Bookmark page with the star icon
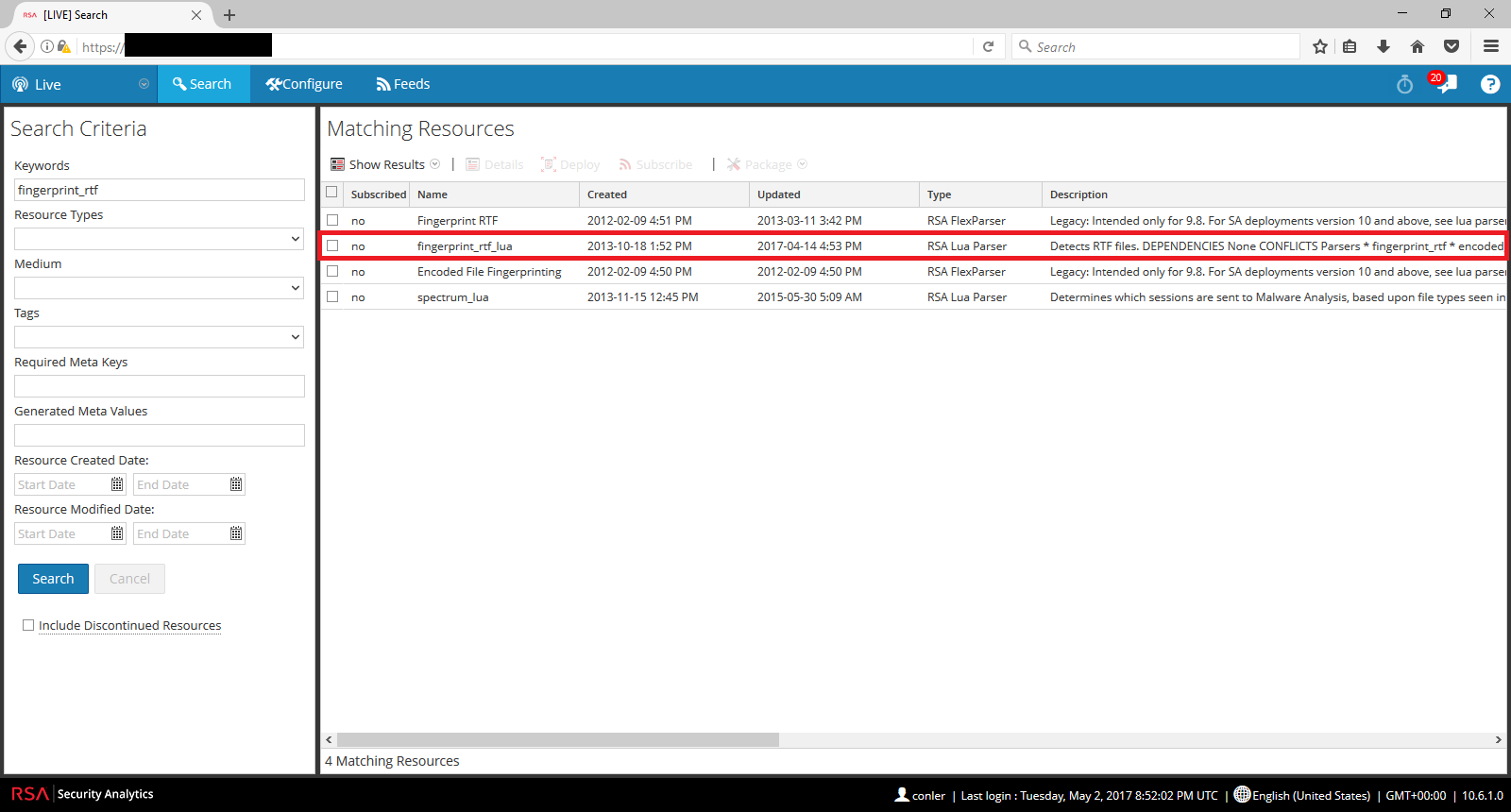The height and width of the screenshot is (812, 1511). pos(1319,46)
